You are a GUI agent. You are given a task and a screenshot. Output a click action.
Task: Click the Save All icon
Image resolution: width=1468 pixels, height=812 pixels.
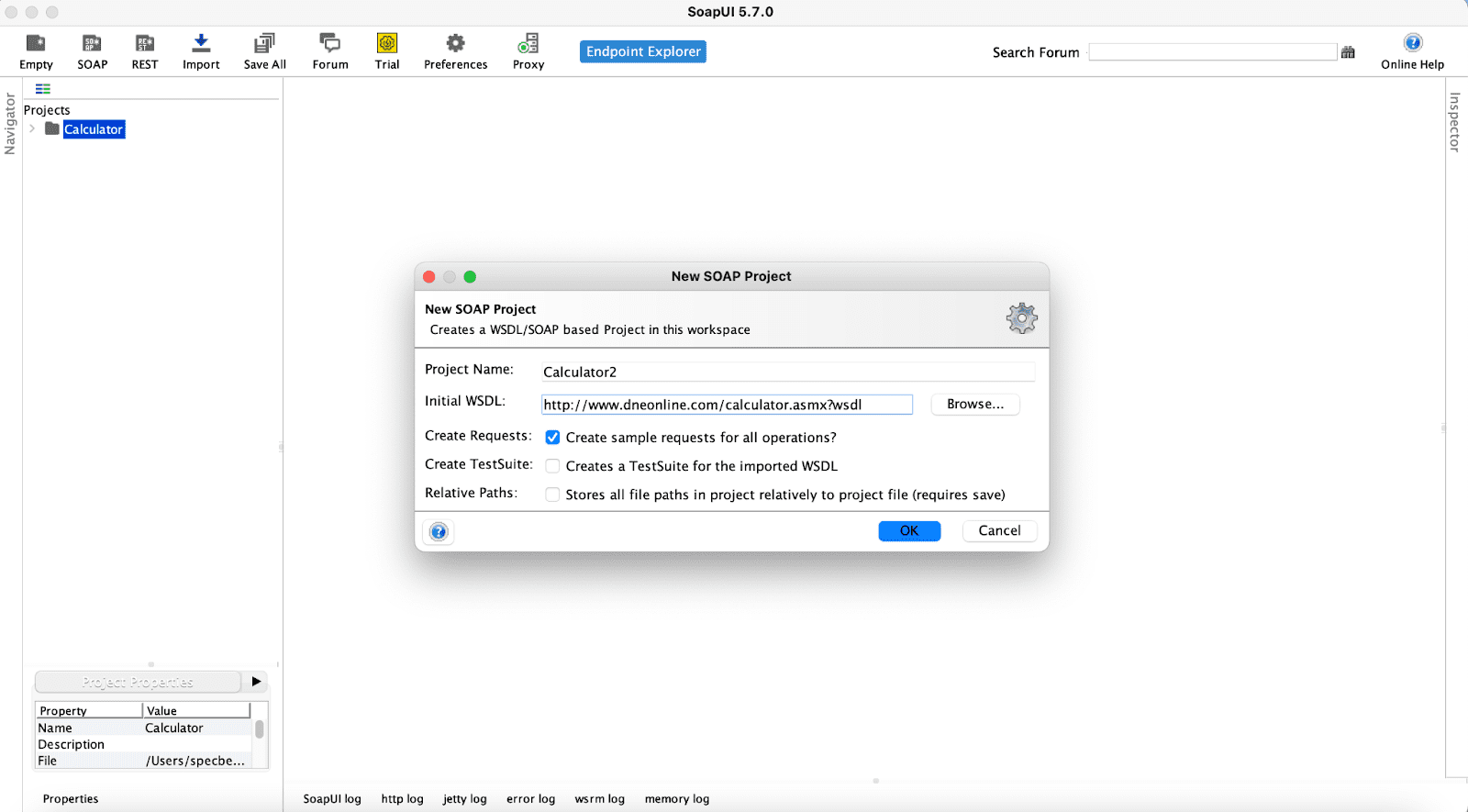(264, 51)
